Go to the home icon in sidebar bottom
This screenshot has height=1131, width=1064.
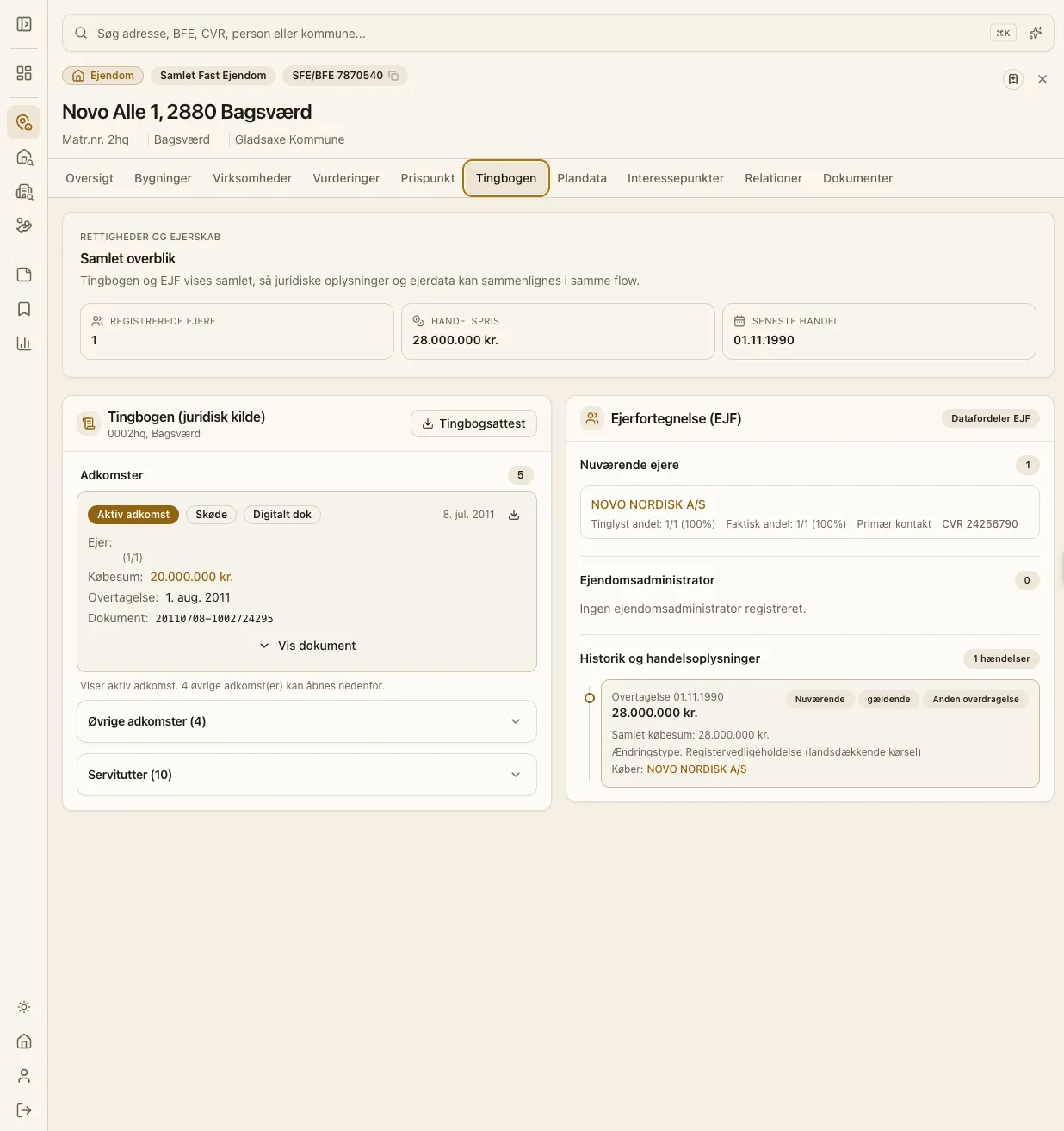24,1041
